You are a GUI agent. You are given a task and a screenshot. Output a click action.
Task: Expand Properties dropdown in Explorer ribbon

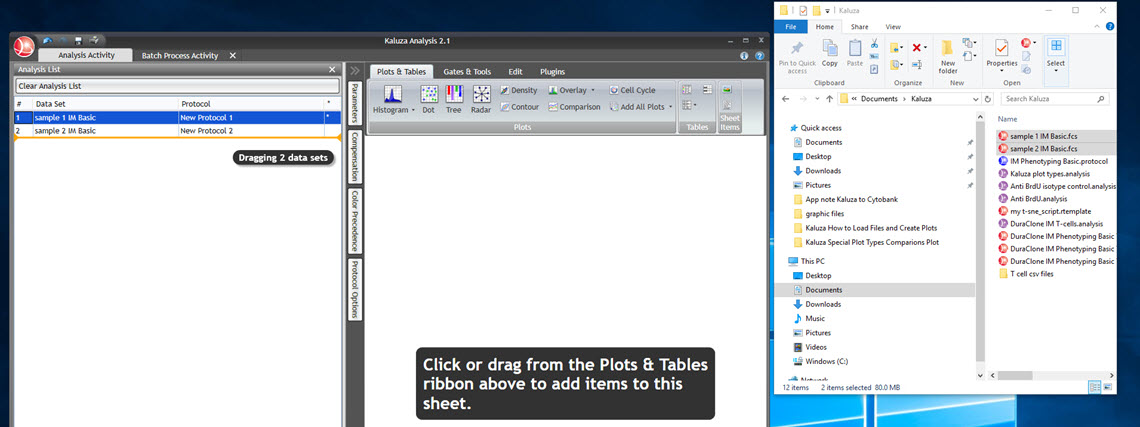(x=1001, y=70)
